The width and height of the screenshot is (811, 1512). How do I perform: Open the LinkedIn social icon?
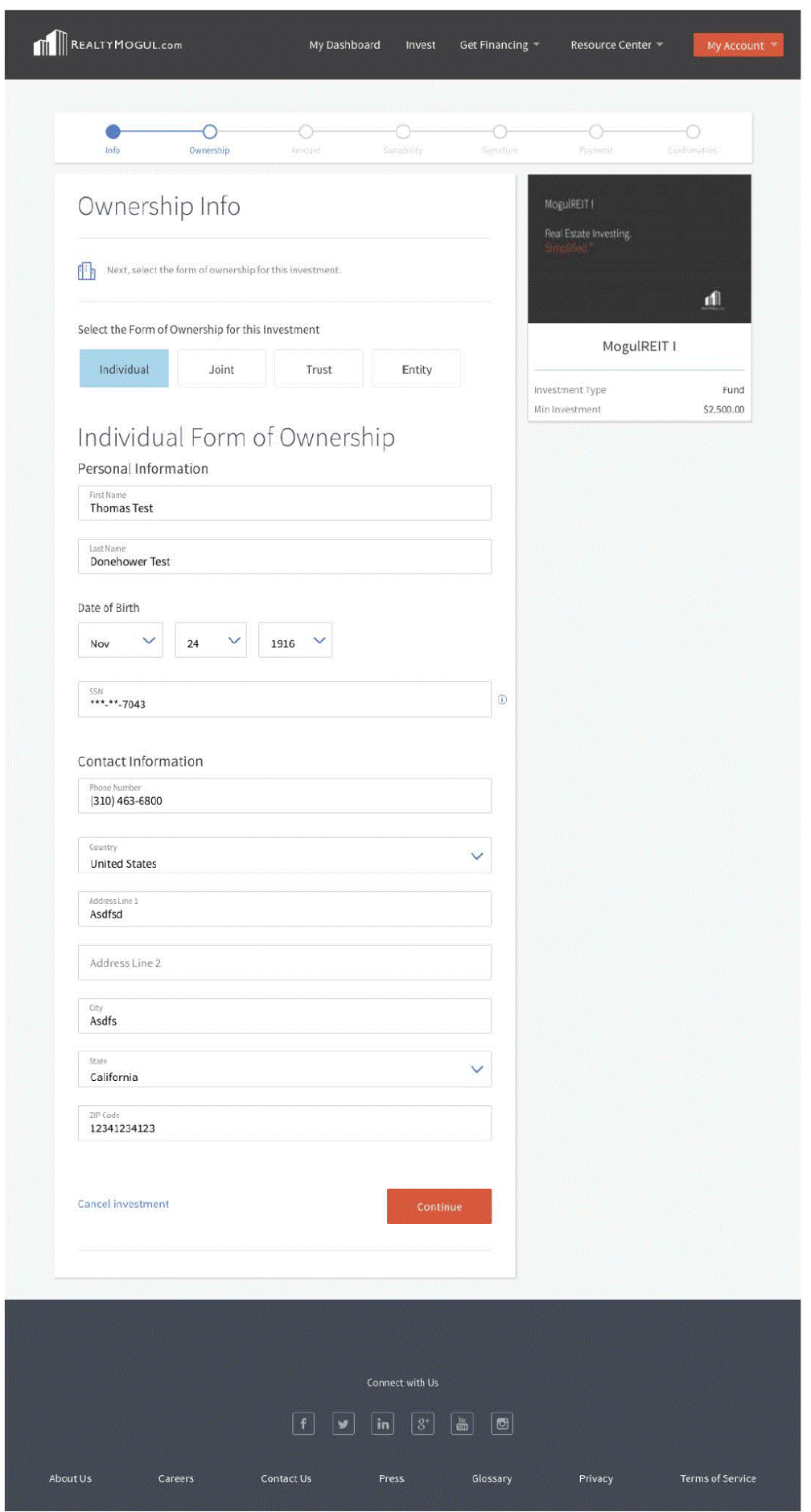(x=383, y=1424)
